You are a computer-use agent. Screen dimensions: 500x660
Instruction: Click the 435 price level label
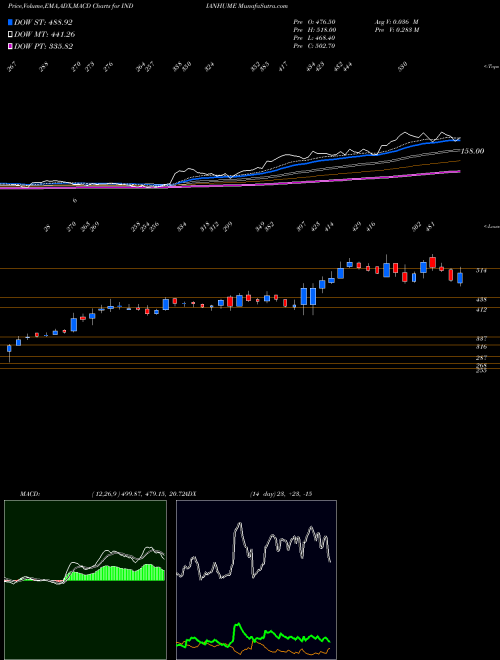tap(481, 300)
